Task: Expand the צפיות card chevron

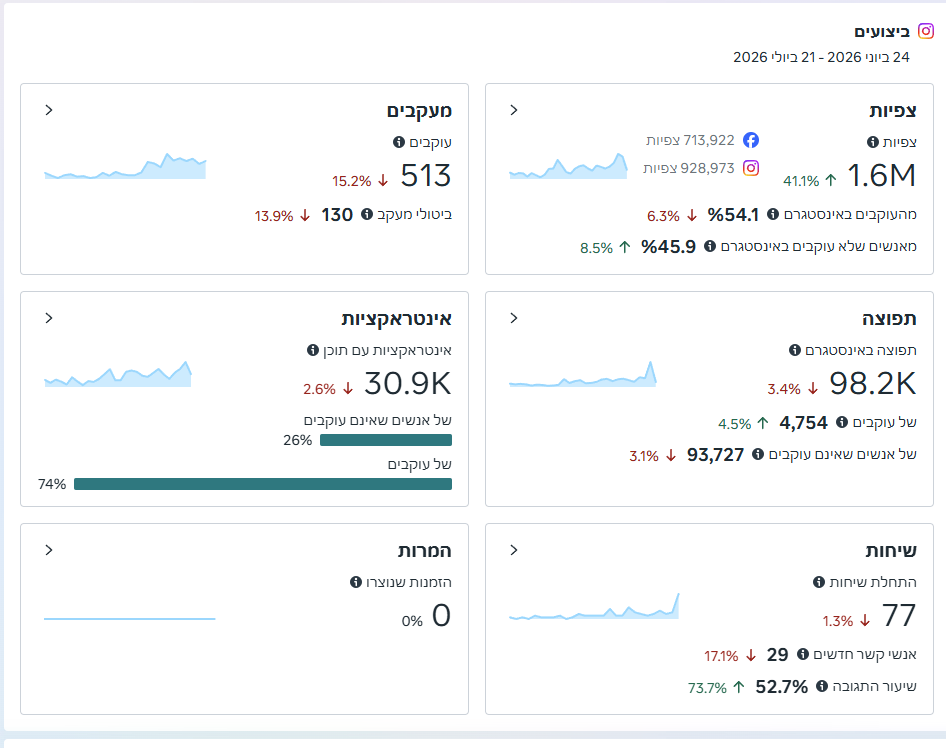Action: pos(514,110)
